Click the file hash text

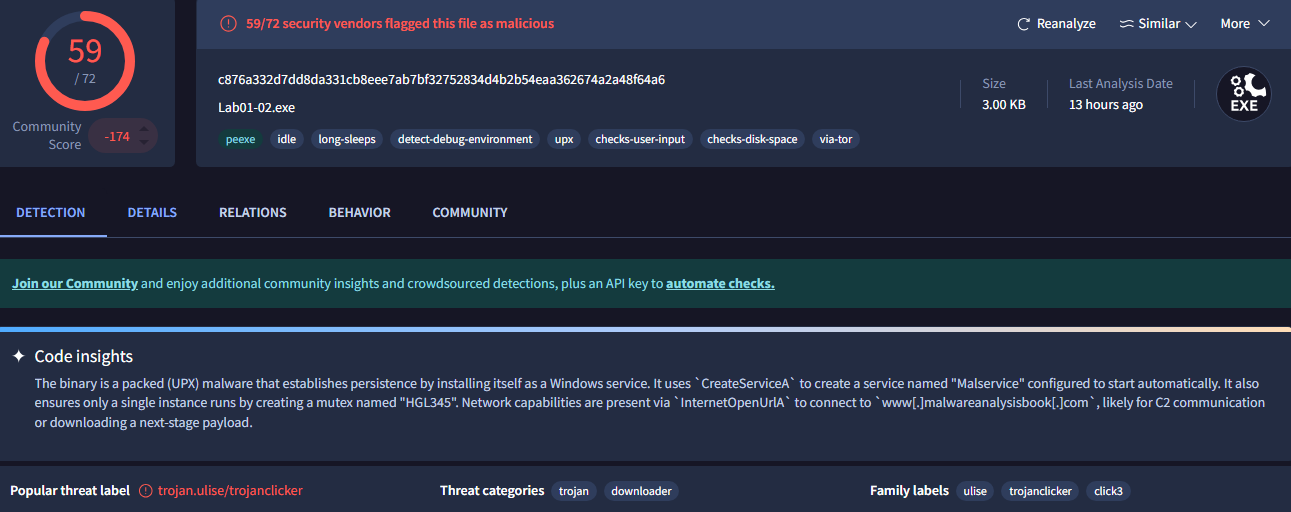(x=441, y=79)
